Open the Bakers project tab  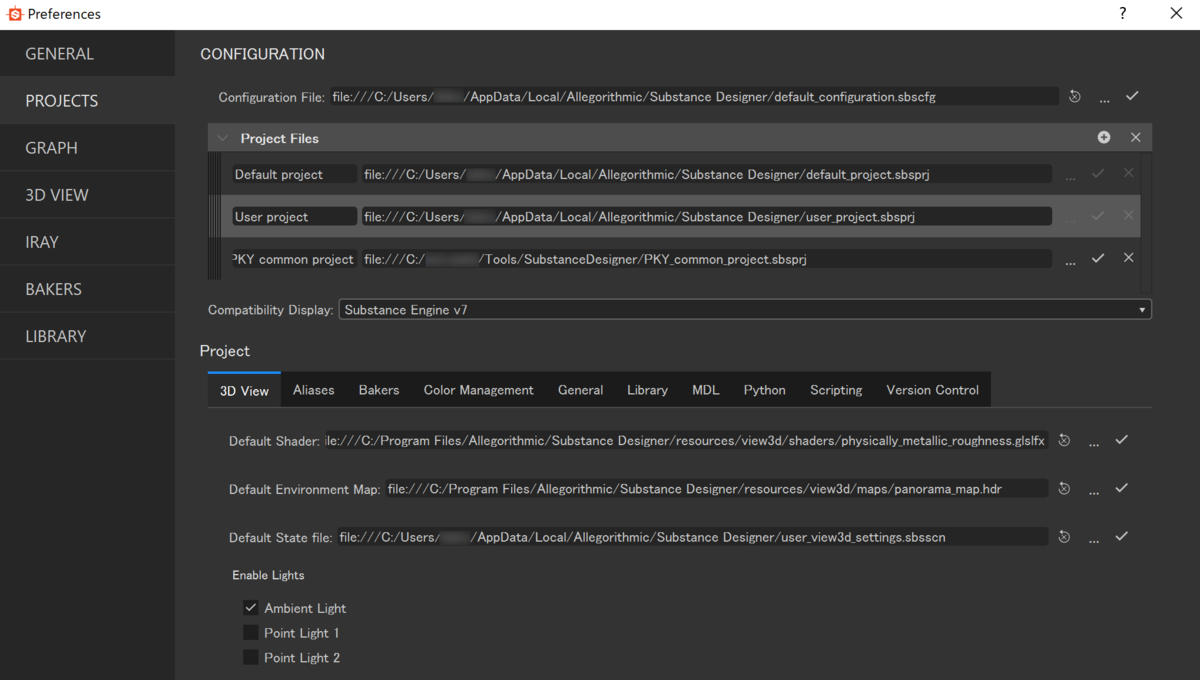379,390
